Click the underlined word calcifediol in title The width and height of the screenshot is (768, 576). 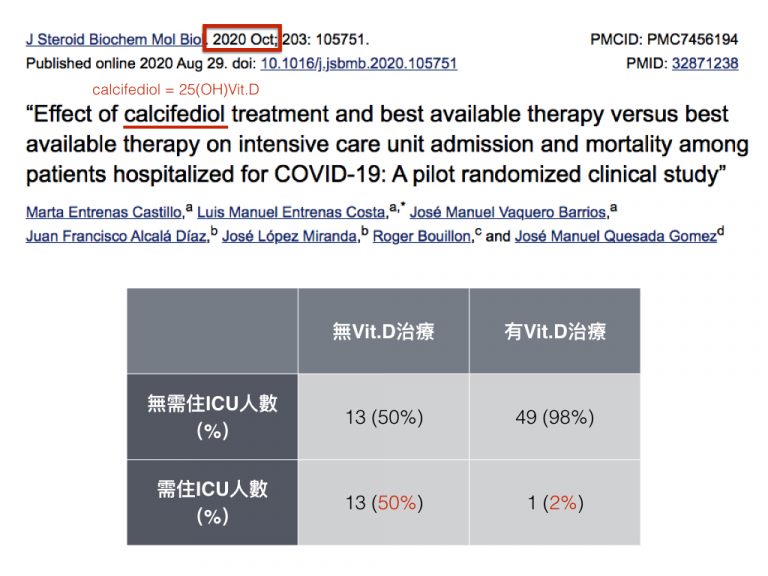tap(175, 115)
